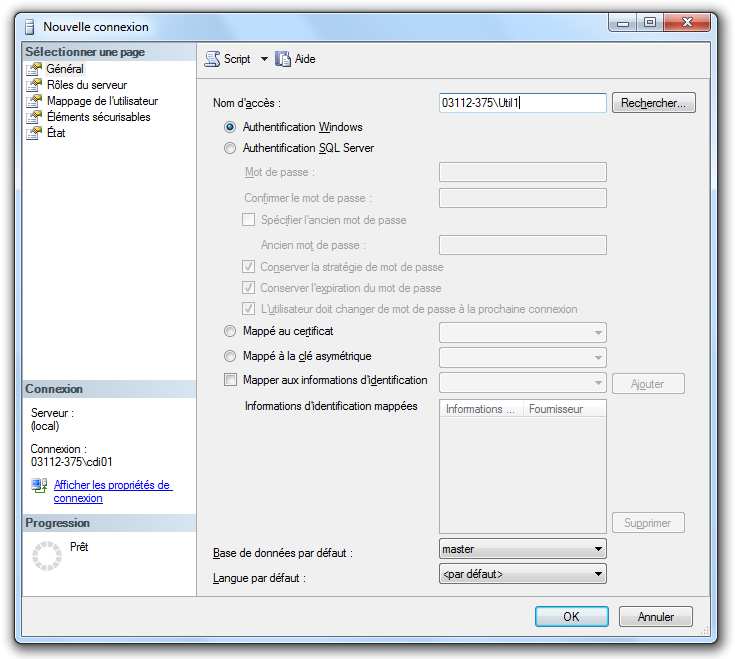Image resolution: width=735 pixels, height=659 pixels.
Task: Click the Annuler button
Action: [655, 617]
